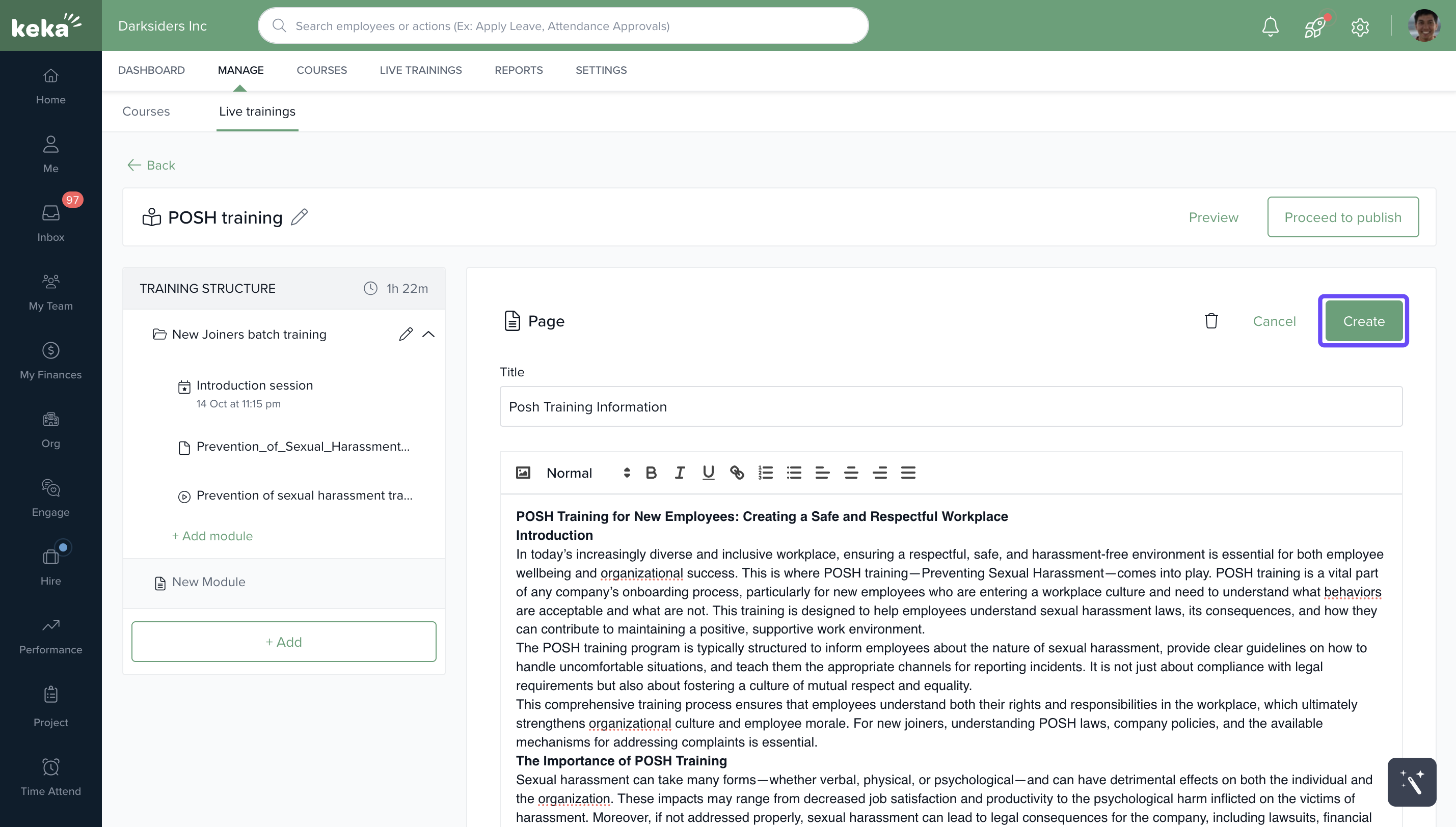1456x827 pixels.
Task: Open the Normal text style dropdown
Action: [587, 473]
